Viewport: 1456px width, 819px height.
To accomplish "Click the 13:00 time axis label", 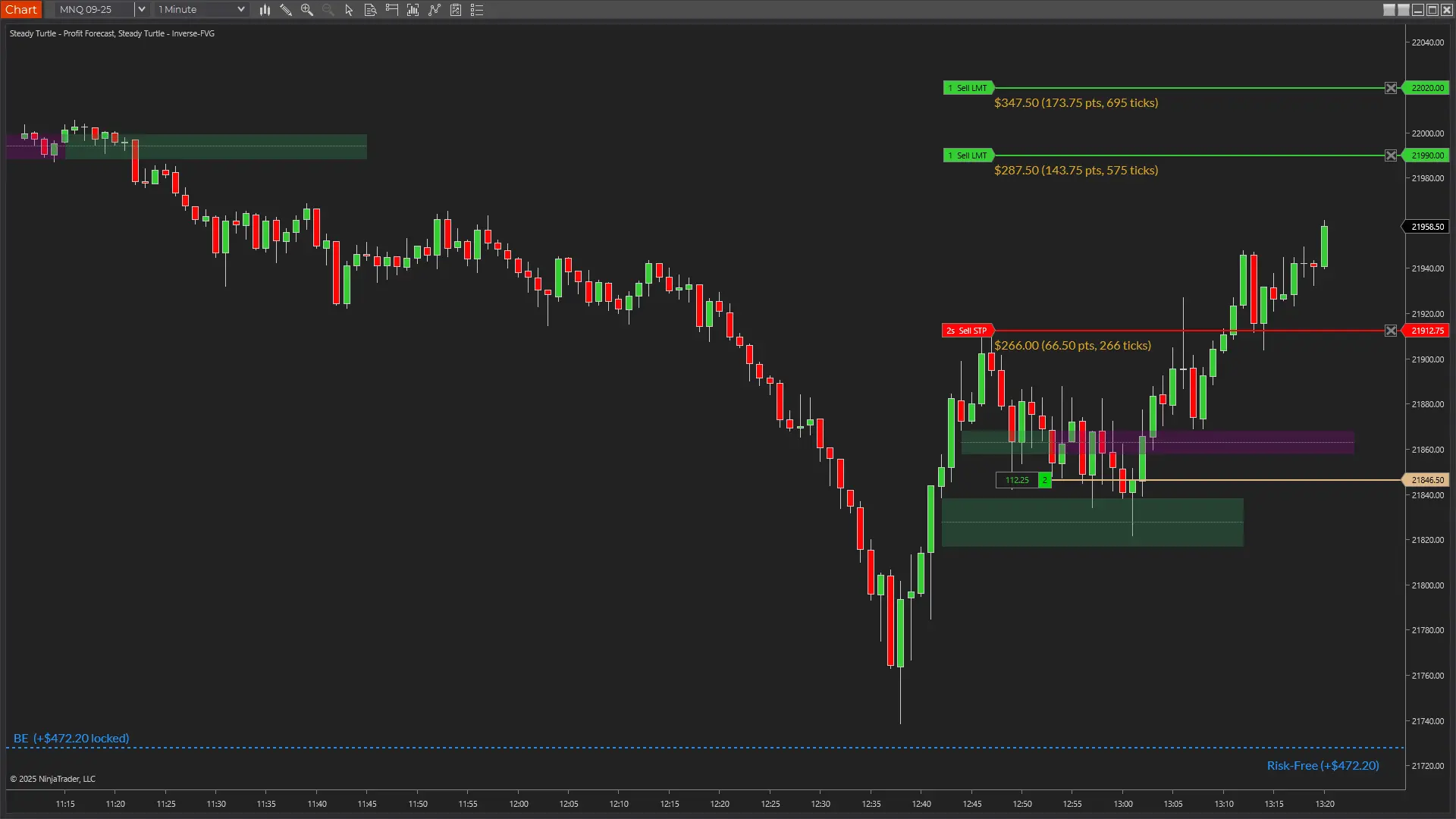I will (1123, 804).
